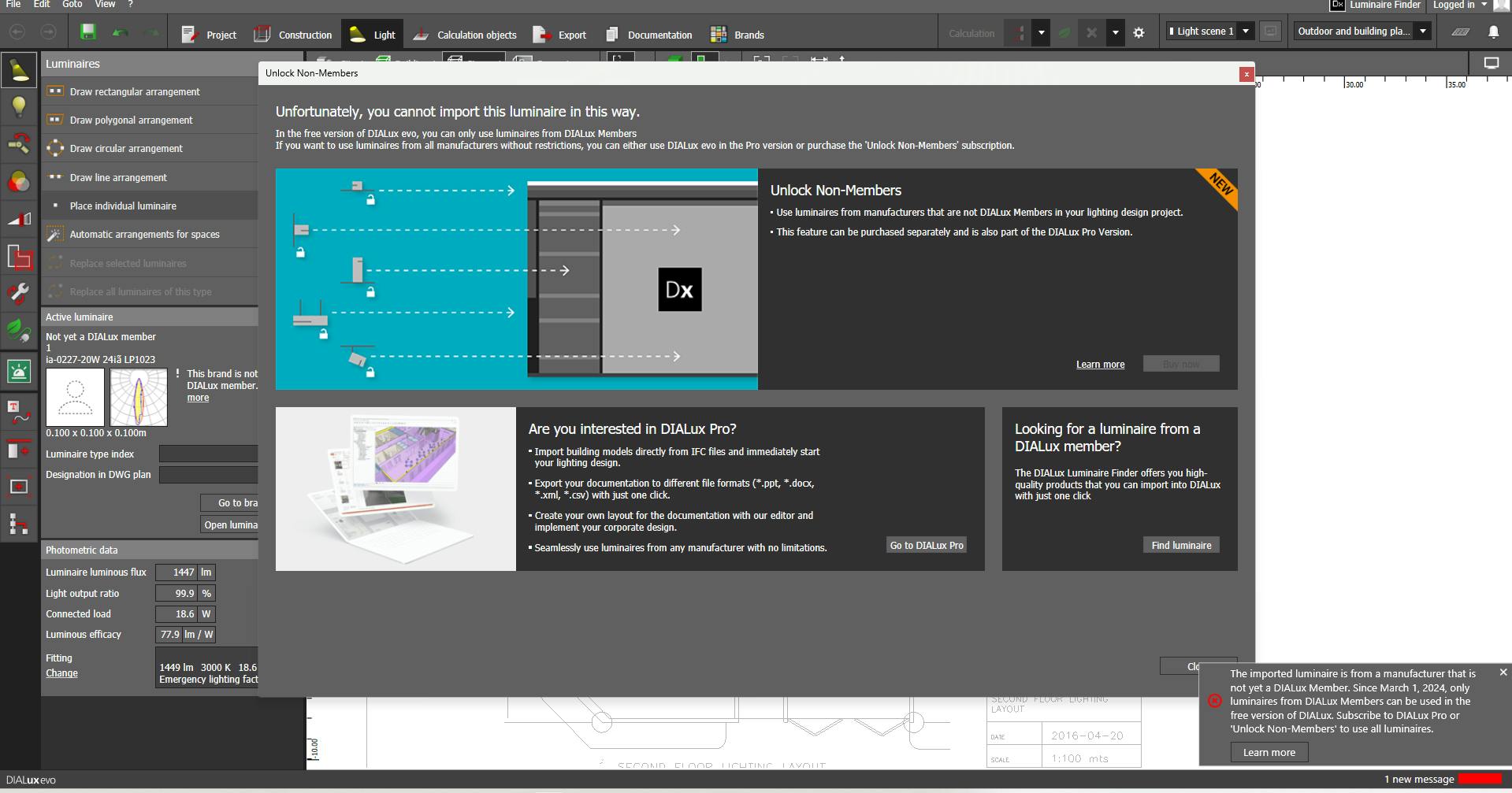Switch to the Export tab
Screen dimensions: 1512x793
(559, 35)
